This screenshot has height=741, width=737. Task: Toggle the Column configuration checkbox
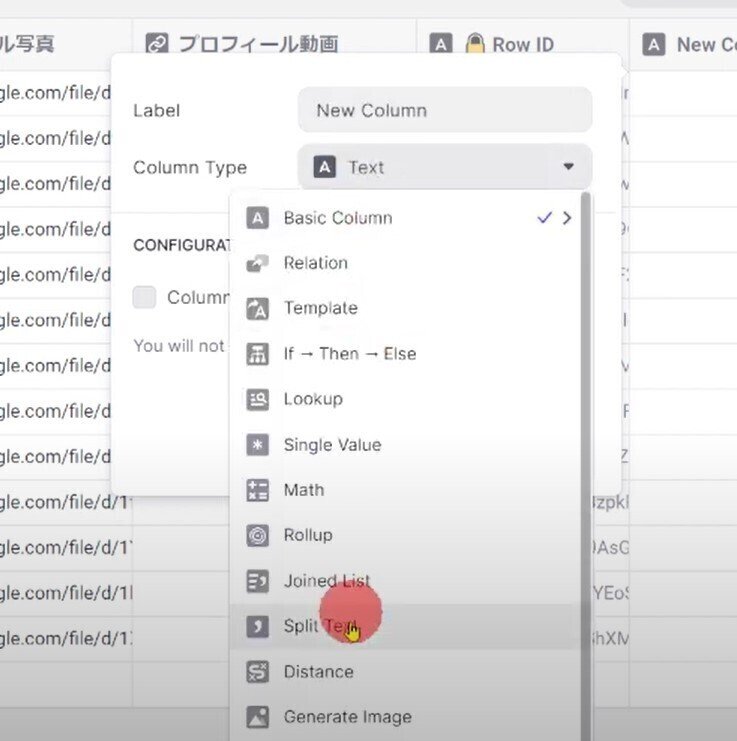(x=145, y=297)
